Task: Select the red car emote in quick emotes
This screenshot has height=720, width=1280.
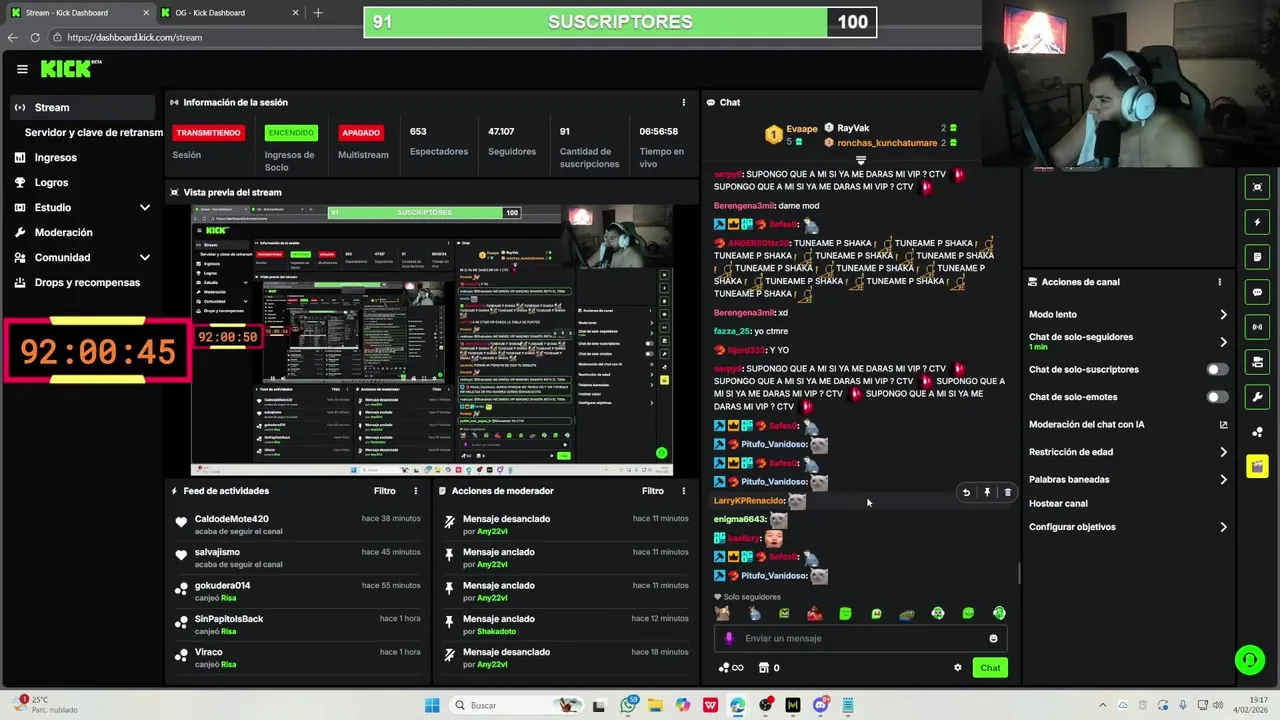Action: coord(815,613)
